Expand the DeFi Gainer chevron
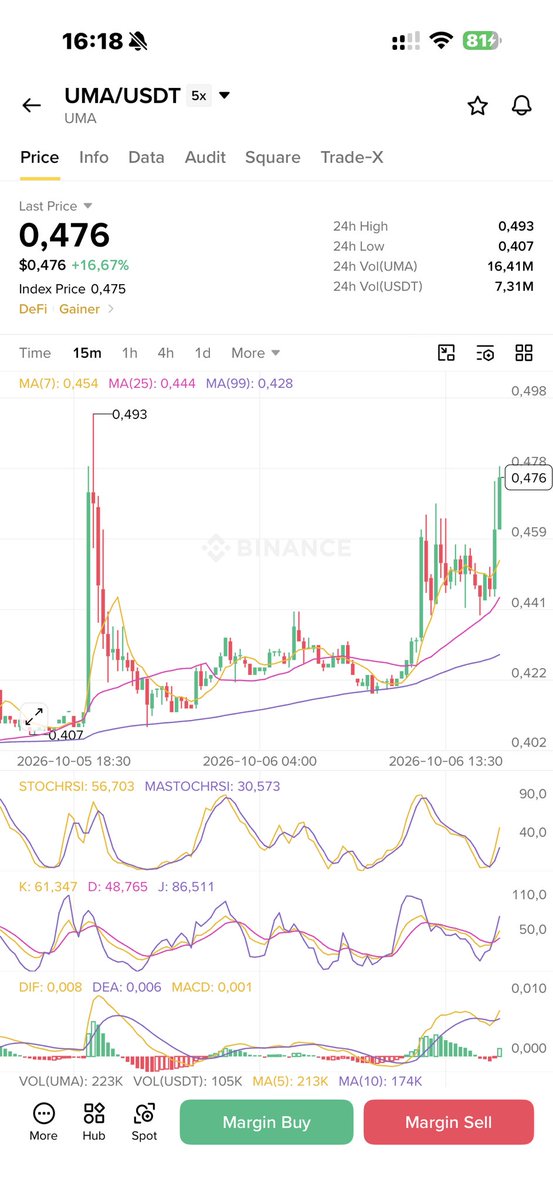The image size is (553, 1200). tap(111, 309)
